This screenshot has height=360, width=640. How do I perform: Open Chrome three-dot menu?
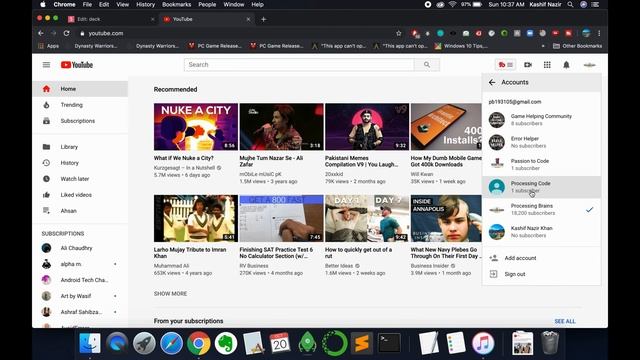click(599, 33)
